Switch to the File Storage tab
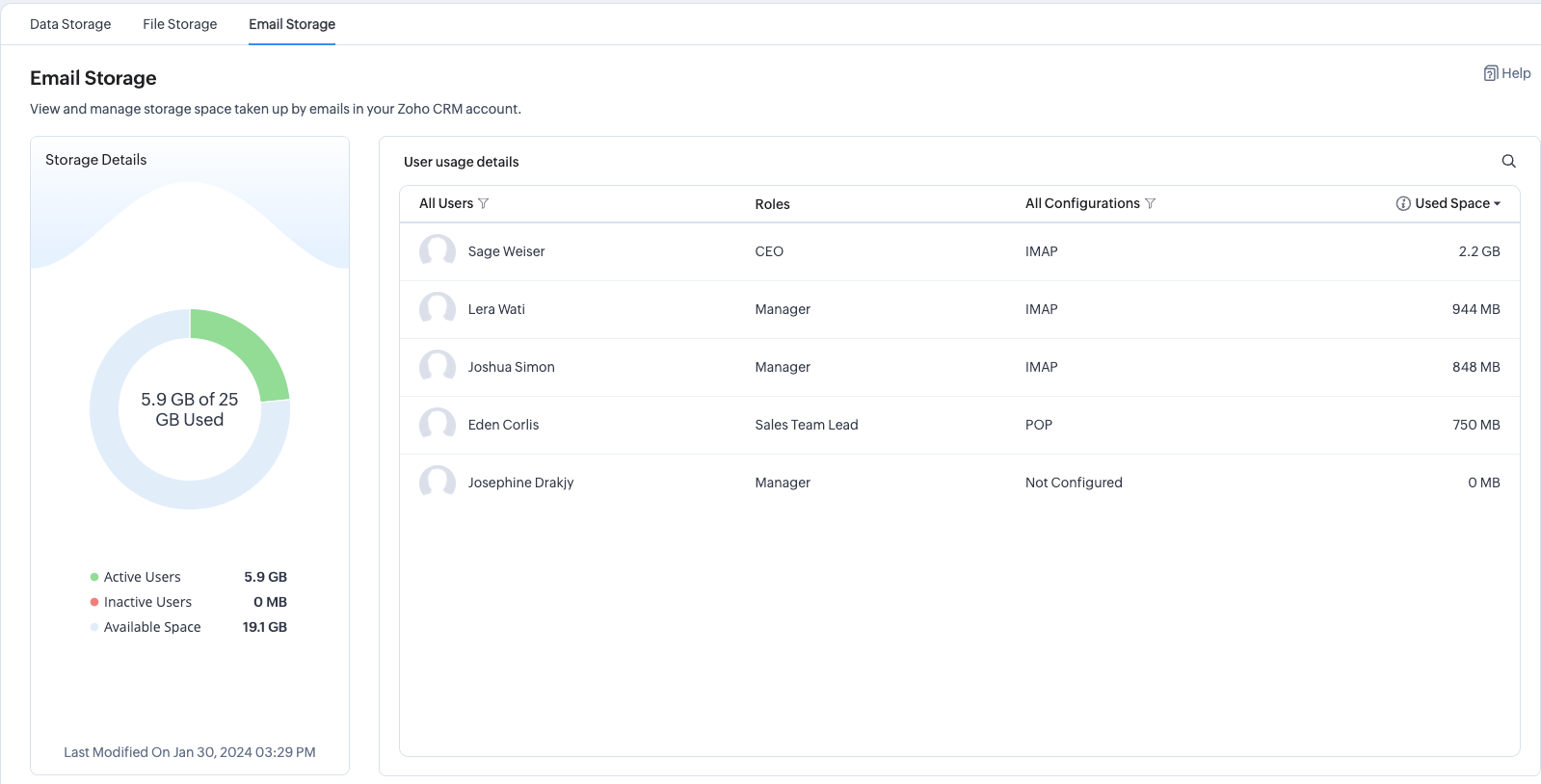 coord(179,24)
